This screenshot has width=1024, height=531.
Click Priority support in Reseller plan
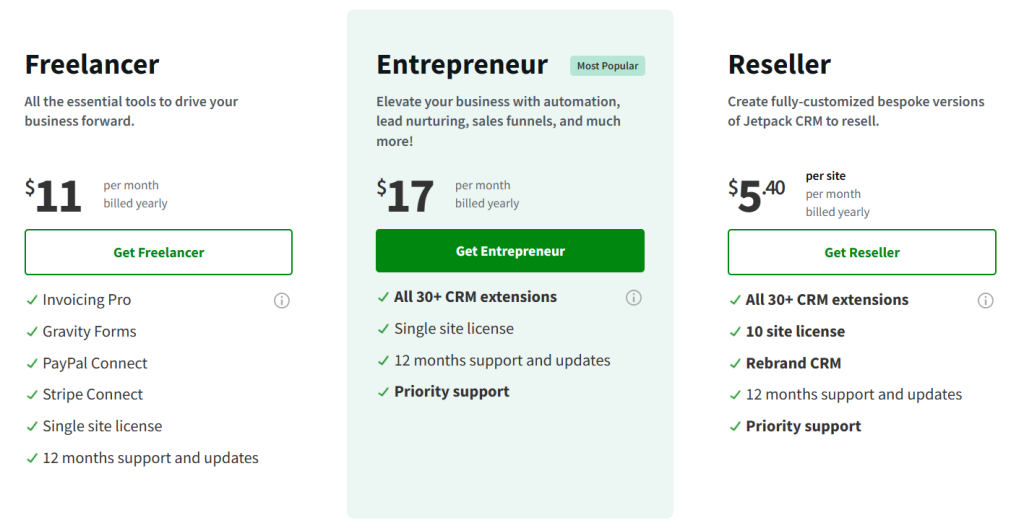pyautogui.click(x=803, y=426)
